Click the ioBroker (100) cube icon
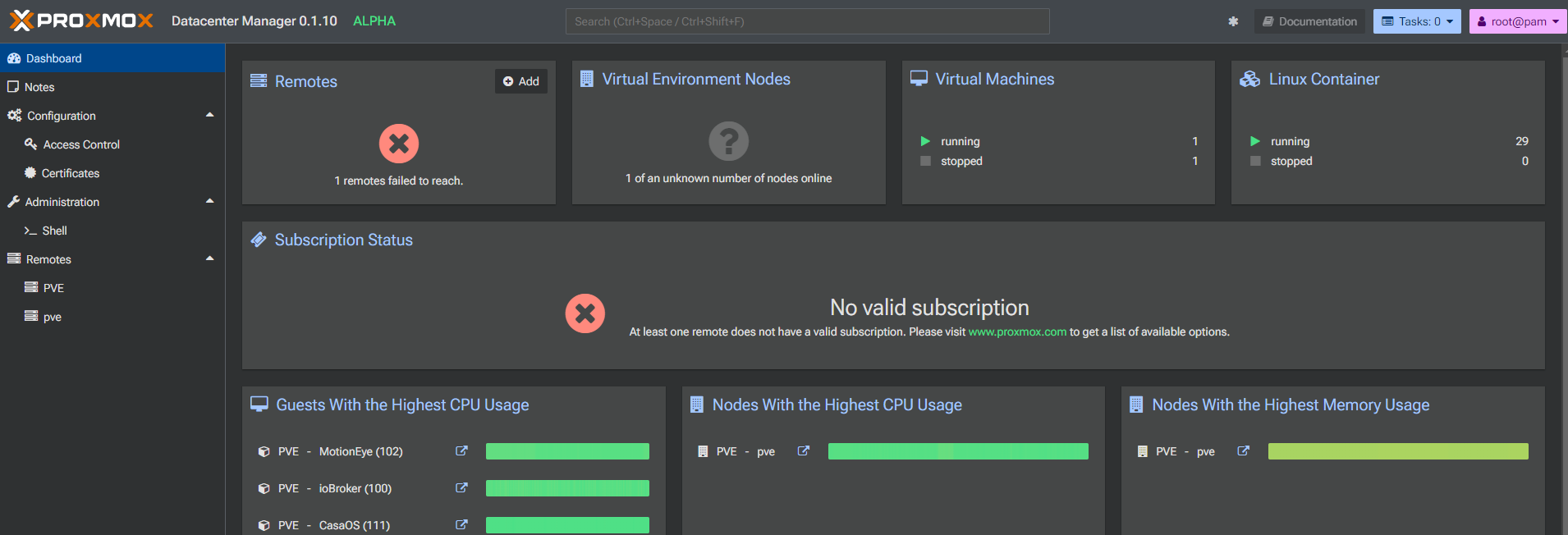Image resolution: width=1568 pixels, height=535 pixels. [x=264, y=488]
